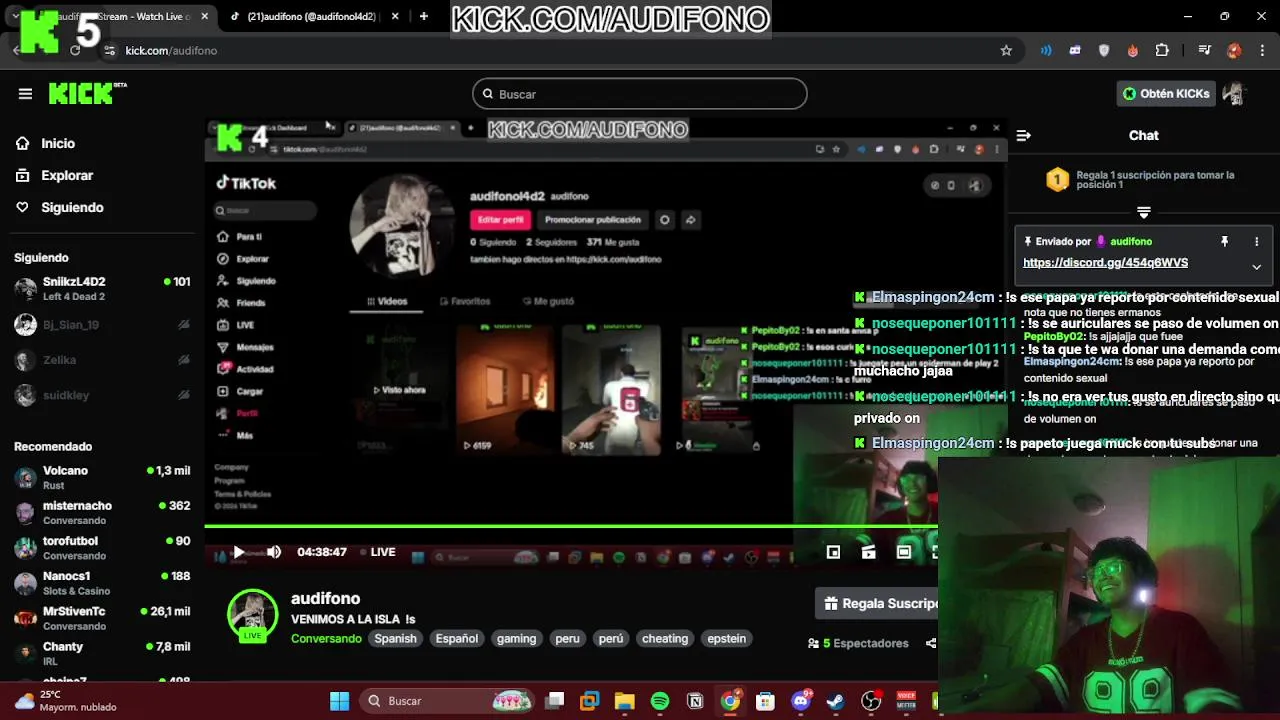Select the peru tag
This screenshot has width=1280, height=720.
click(567, 638)
